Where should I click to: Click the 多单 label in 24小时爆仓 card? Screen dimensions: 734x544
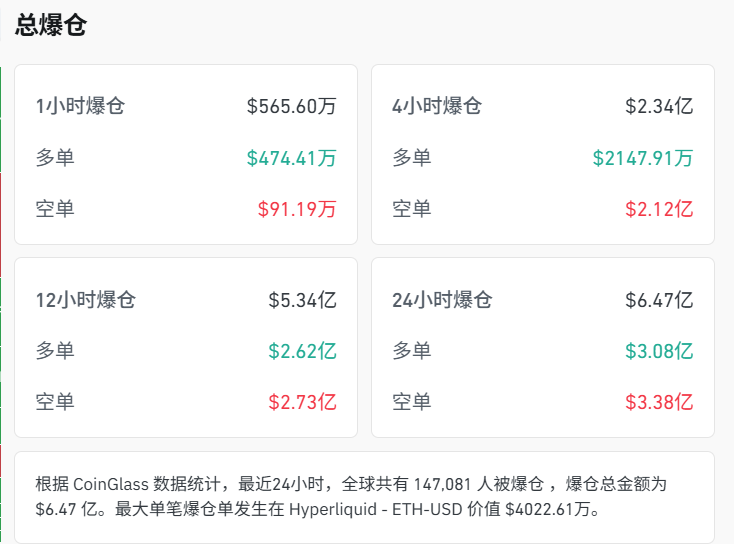coord(411,351)
